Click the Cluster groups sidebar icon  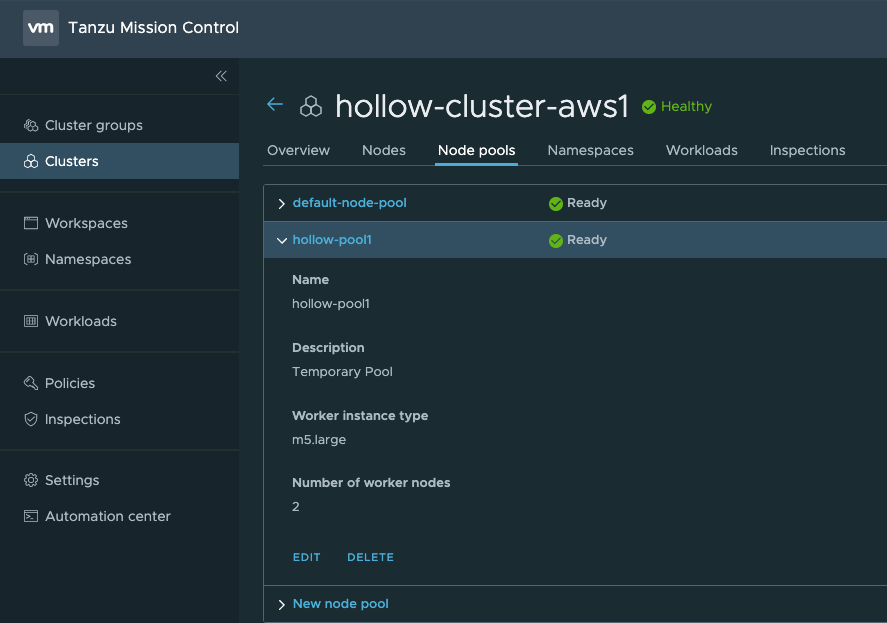coord(31,125)
